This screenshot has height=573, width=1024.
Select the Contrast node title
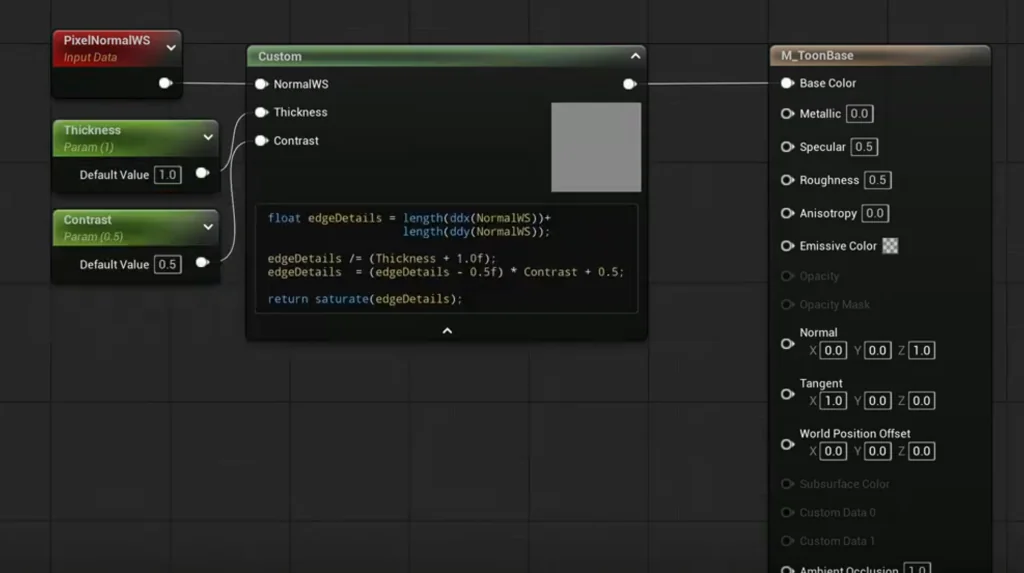88,220
